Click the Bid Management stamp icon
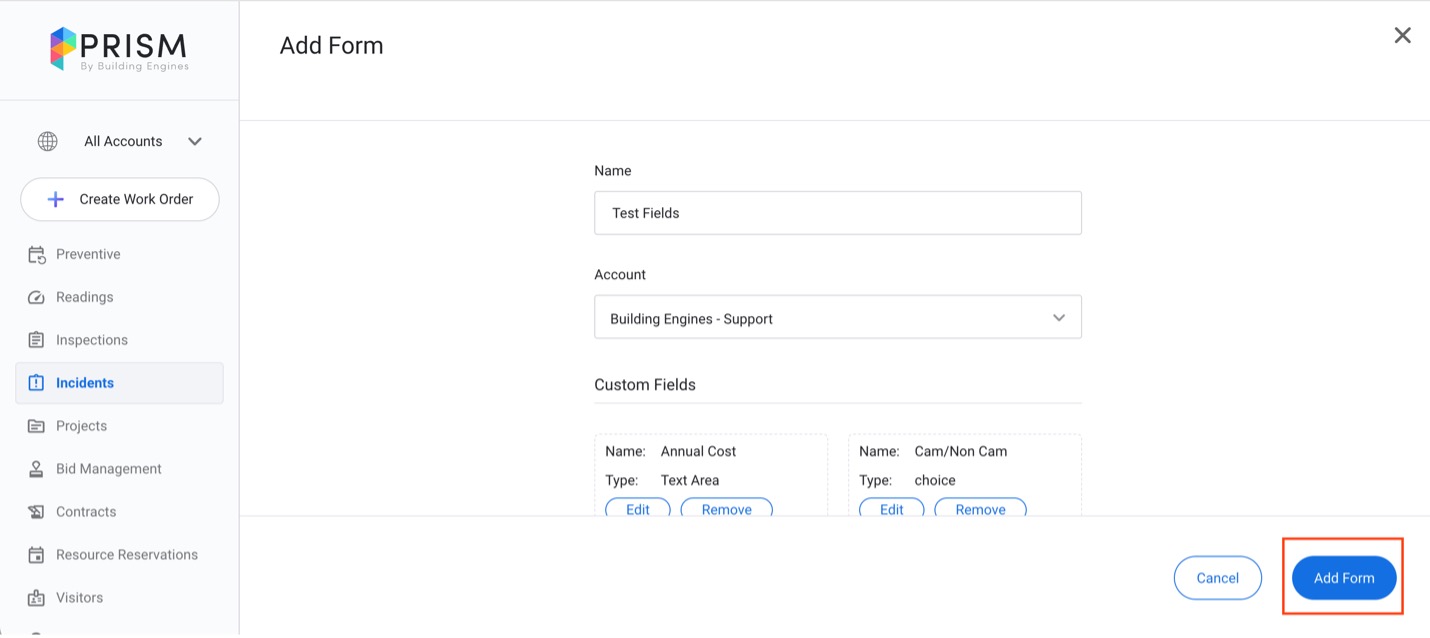 [37, 469]
